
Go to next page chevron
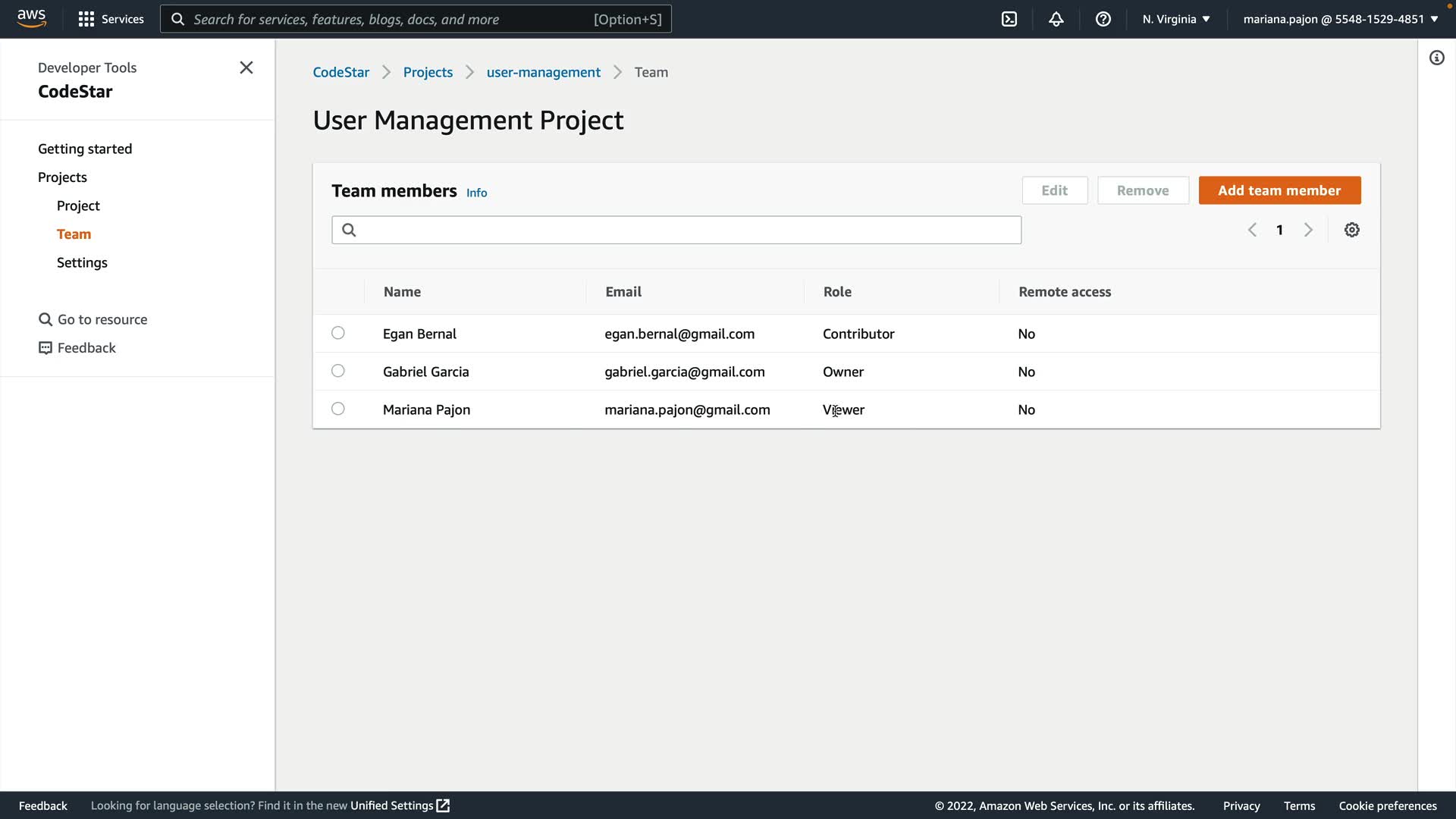click(1308, 230)
